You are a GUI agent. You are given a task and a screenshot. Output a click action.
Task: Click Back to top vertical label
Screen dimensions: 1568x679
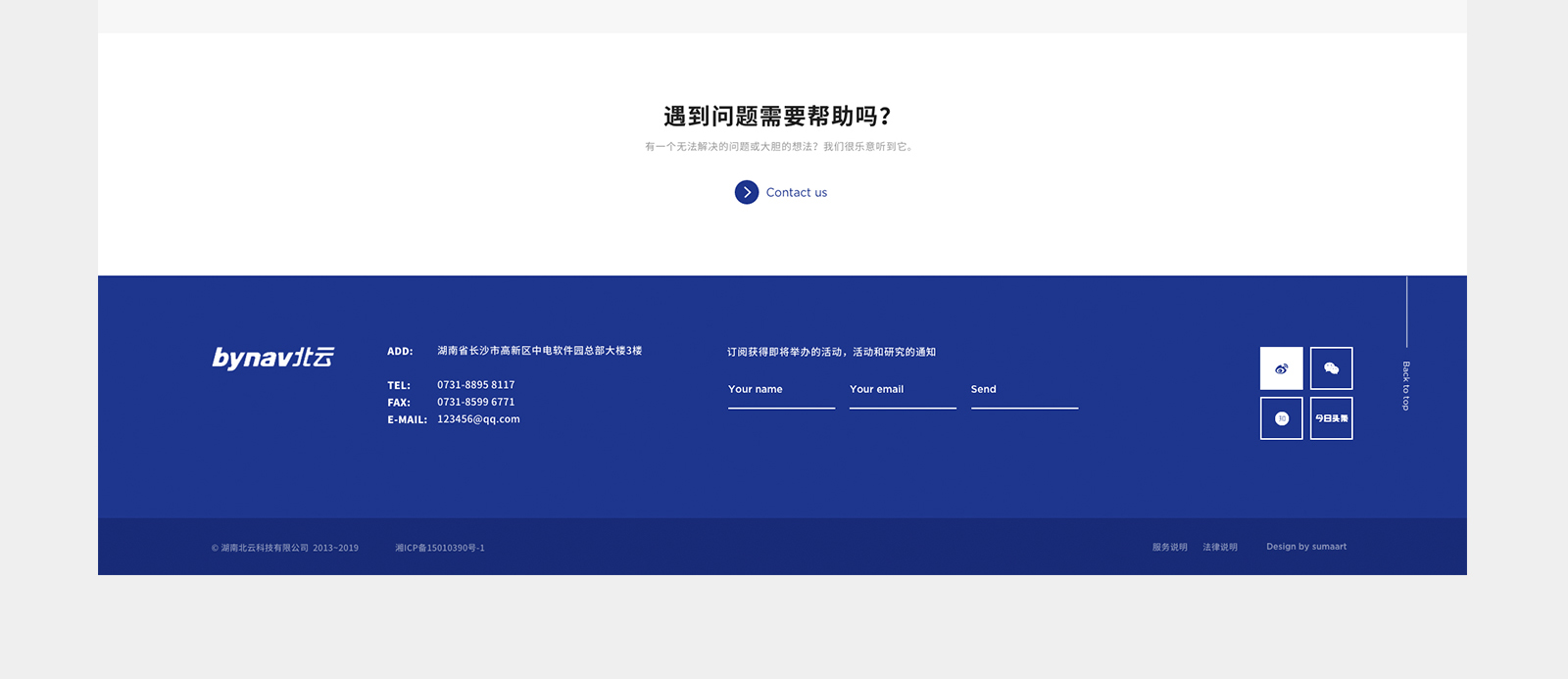click(x=1405, y=385)
